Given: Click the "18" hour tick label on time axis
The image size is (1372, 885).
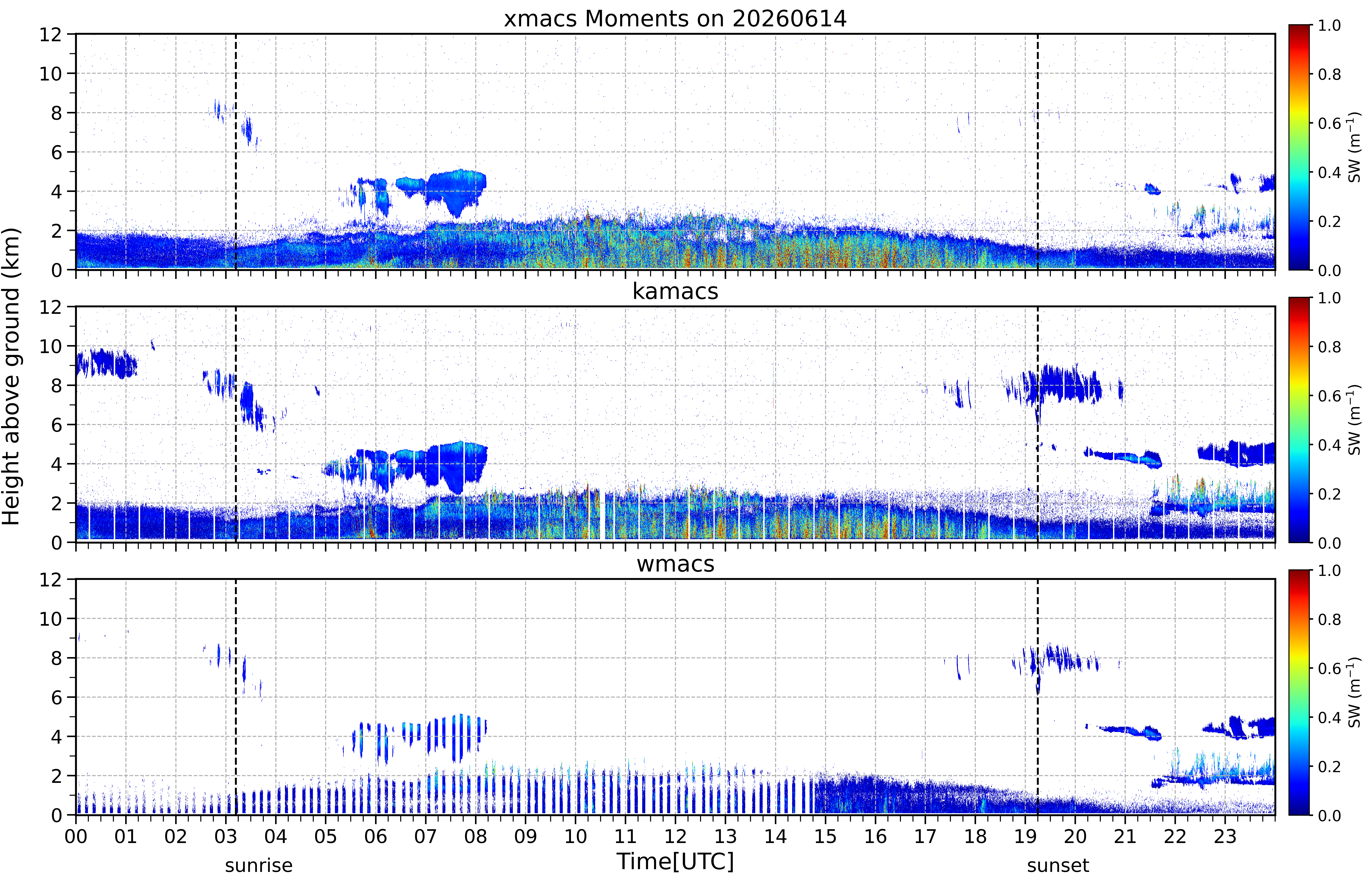Looking at the screenshot, I should [975, 837].
